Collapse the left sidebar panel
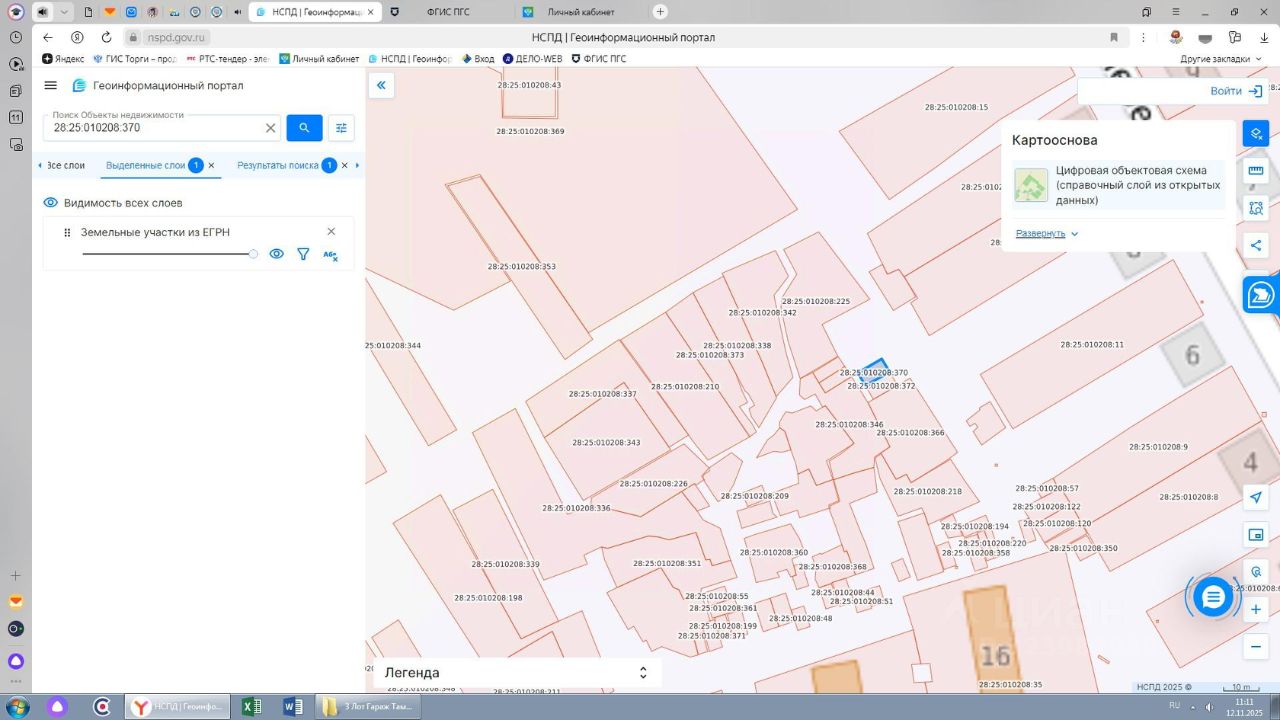The image size is (1280, 720). point(381,86)
